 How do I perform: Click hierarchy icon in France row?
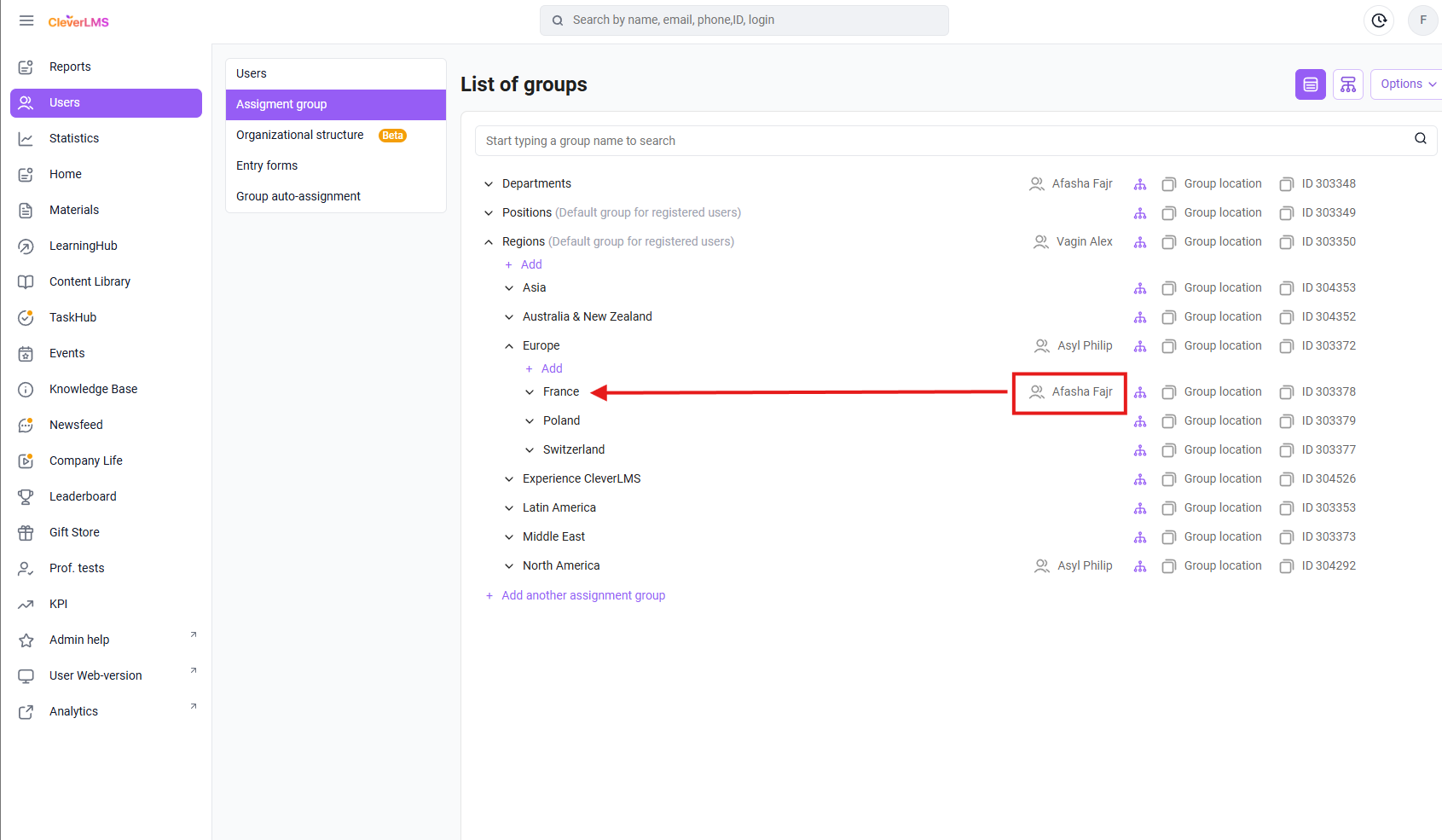(1140, 392)
